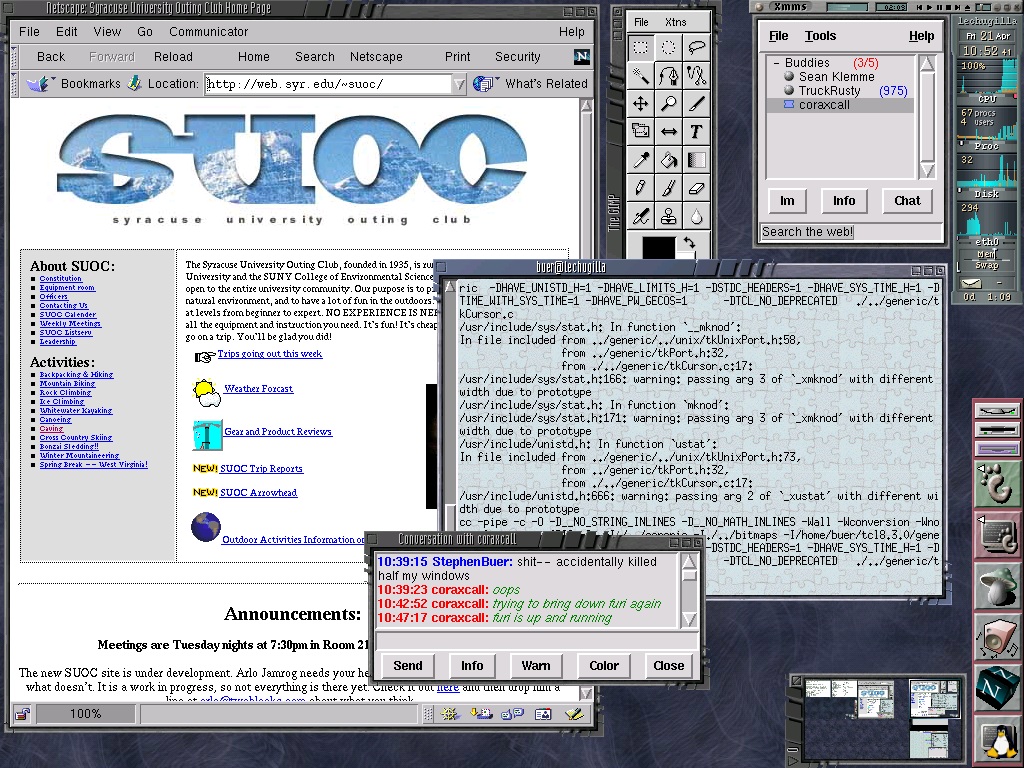Select the GIMP text tool
1024x768 pixels.
(x=696, y=131)
